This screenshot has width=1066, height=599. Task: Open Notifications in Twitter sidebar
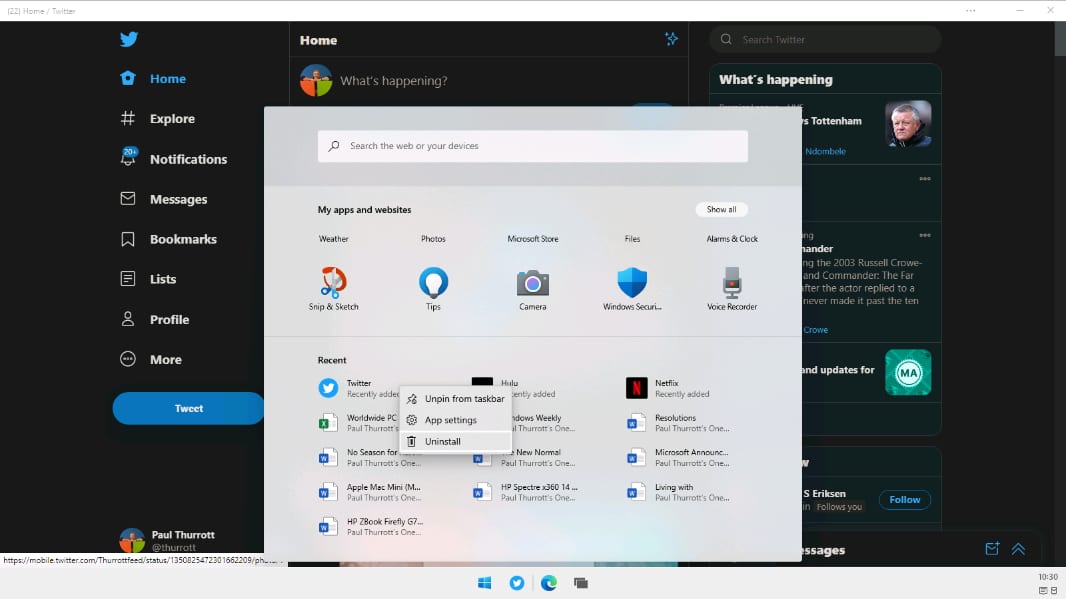pos(173,158)
